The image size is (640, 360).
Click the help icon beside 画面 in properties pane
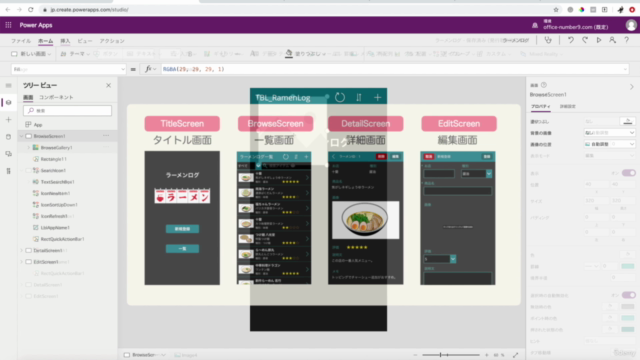pos(544,85)
